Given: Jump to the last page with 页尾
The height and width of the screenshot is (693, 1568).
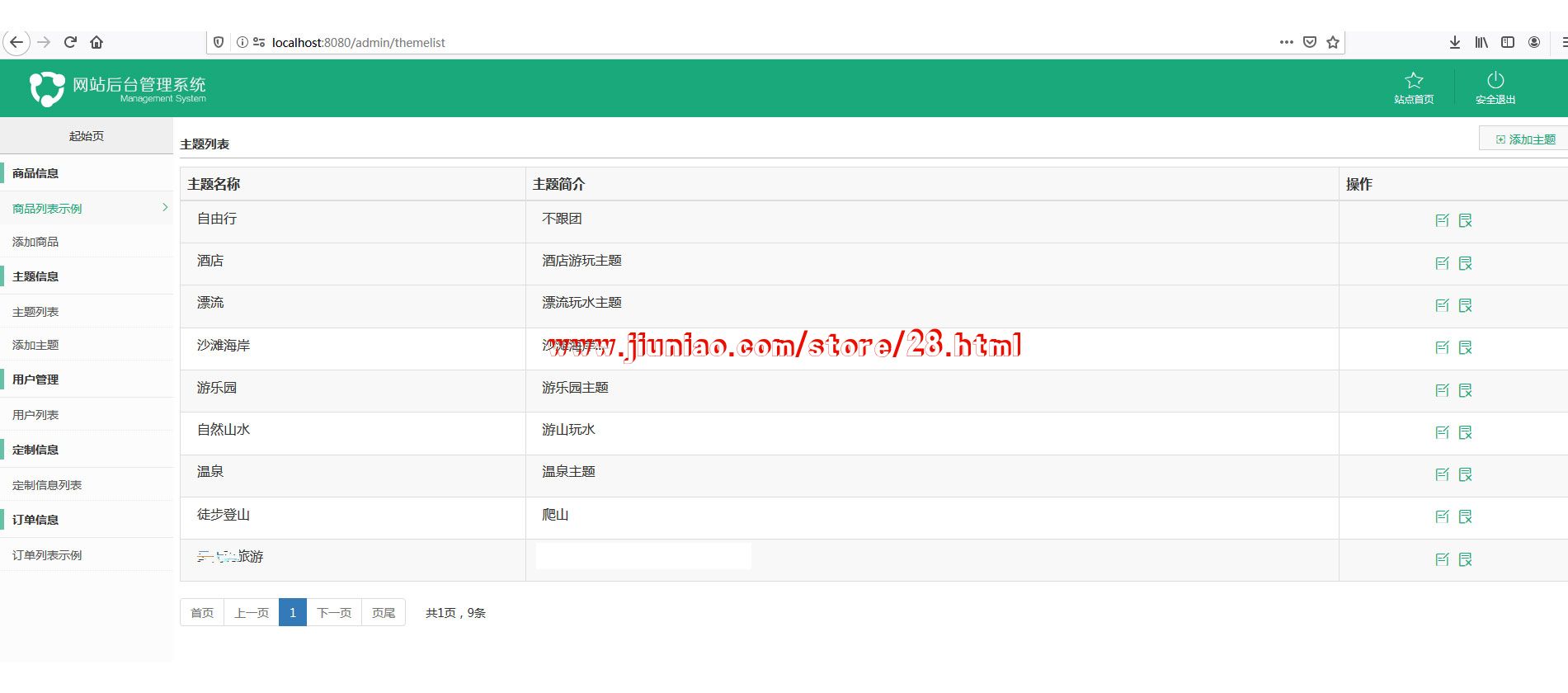Looking at the screenshot, I should (x=384, y=613).
